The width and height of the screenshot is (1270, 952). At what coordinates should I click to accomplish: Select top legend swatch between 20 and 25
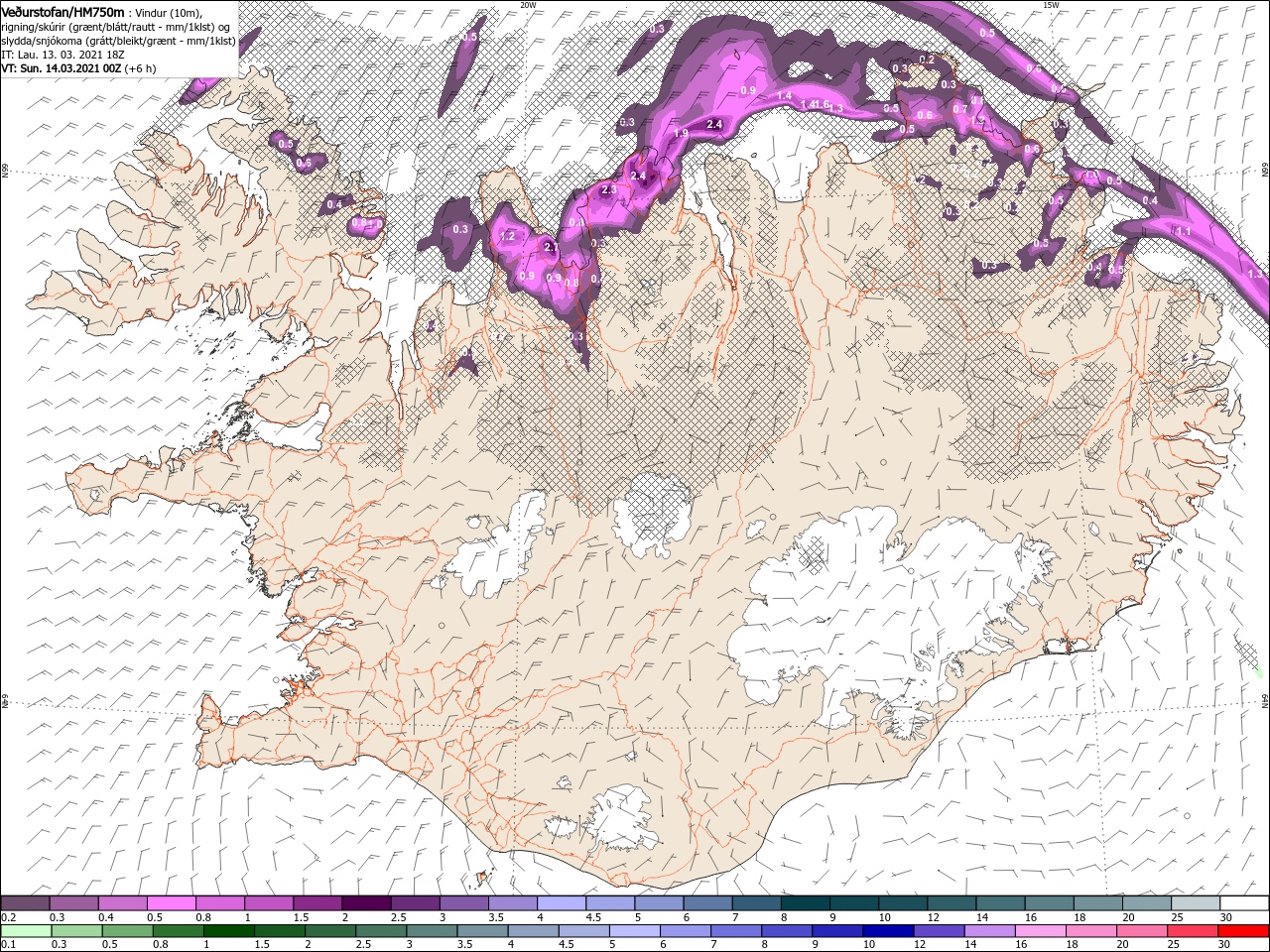[1147, 903]
